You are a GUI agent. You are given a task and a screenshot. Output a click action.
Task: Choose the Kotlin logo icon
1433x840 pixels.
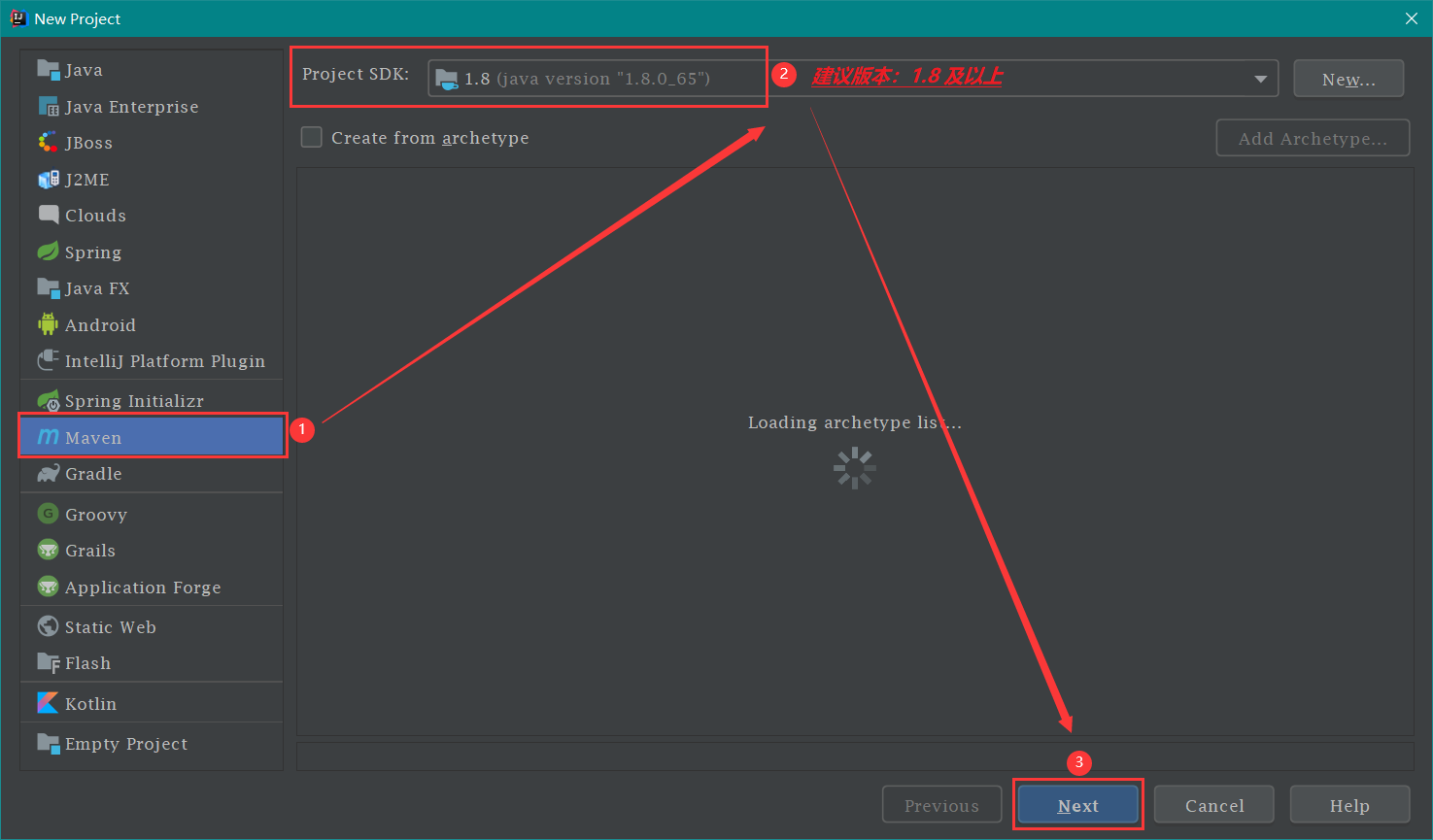48,703
